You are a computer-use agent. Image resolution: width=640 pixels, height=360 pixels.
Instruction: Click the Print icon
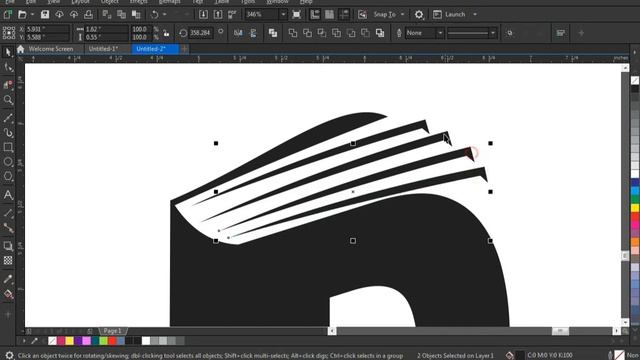click(88, 14)
